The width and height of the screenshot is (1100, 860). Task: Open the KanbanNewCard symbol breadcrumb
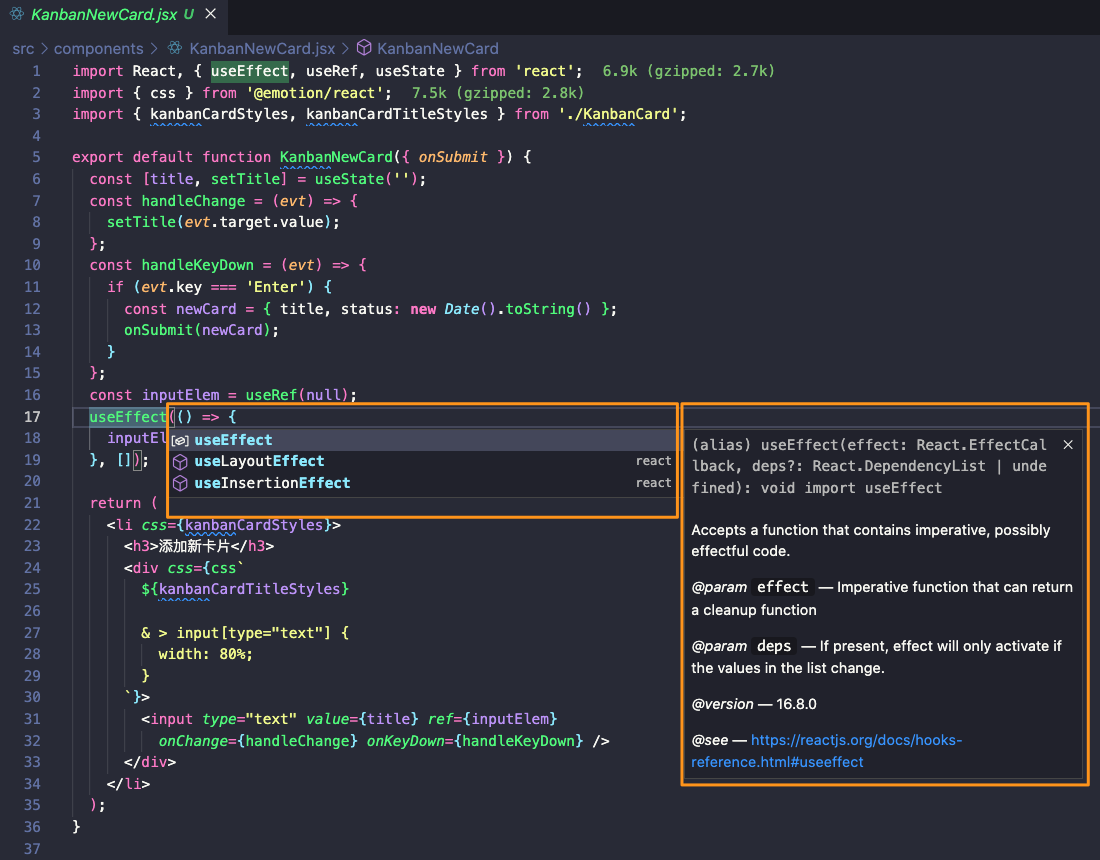click(x=438, y=48)
